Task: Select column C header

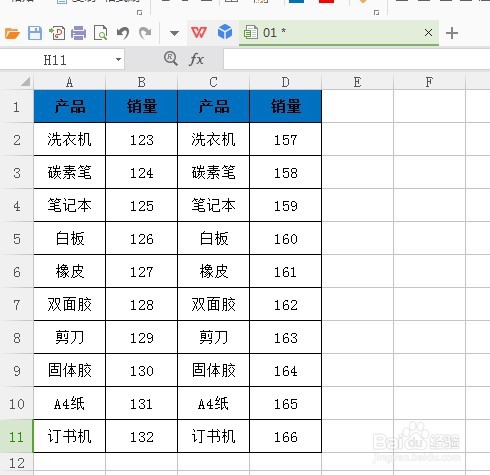Action: point(213,82)
